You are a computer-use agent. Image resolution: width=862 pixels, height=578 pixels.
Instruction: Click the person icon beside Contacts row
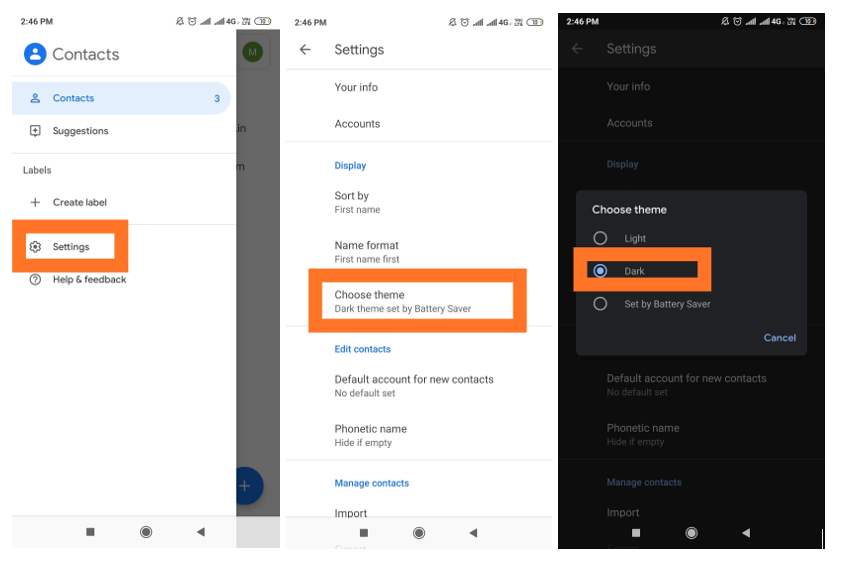pos(35,98)
